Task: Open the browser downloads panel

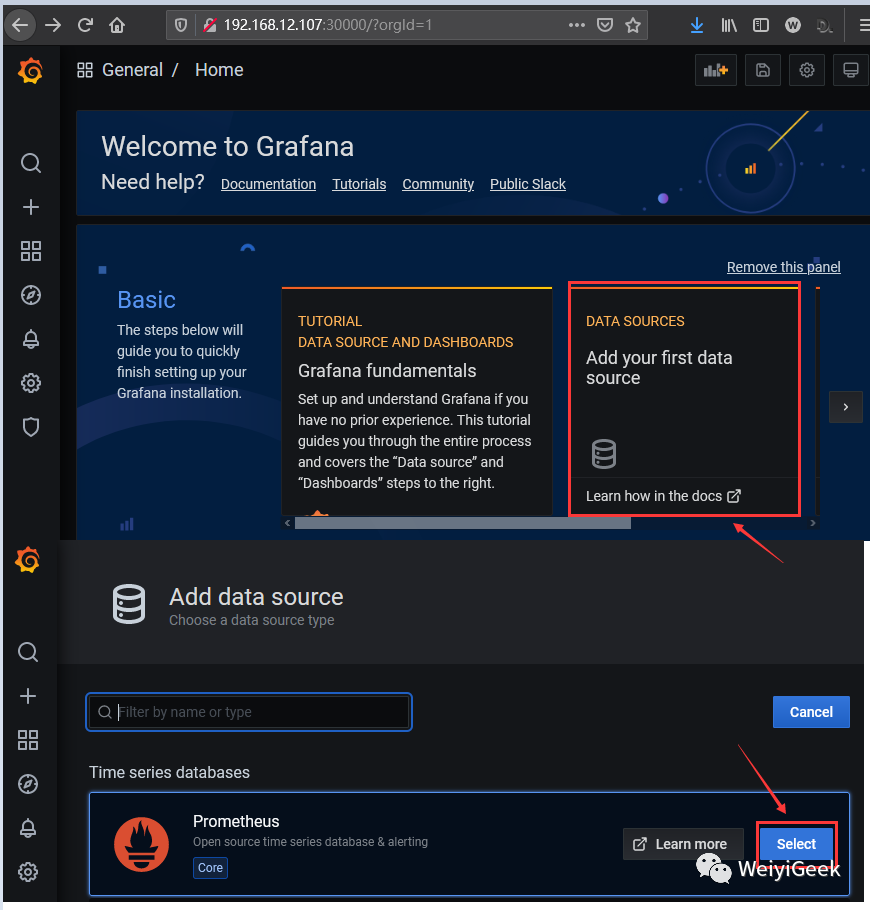Action: coord(697,25)
